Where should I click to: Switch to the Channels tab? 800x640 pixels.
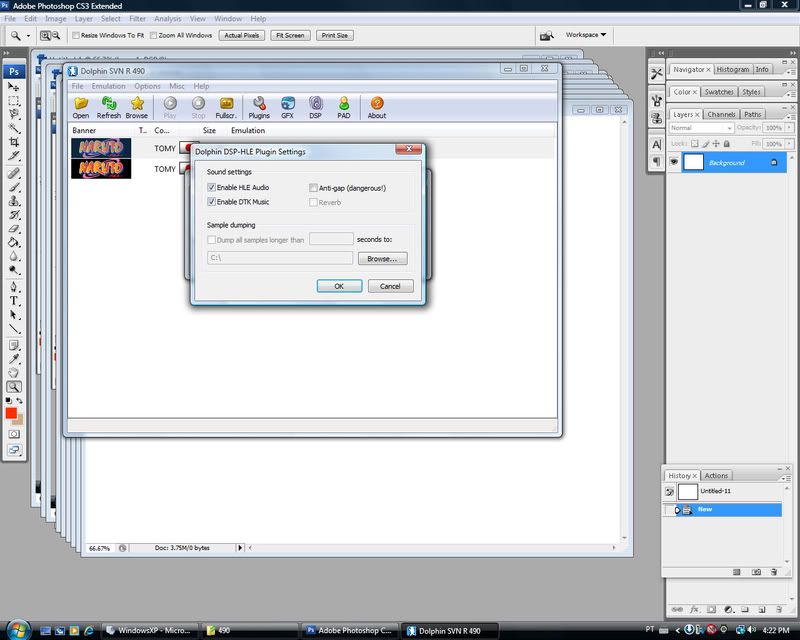click(721, 114)
